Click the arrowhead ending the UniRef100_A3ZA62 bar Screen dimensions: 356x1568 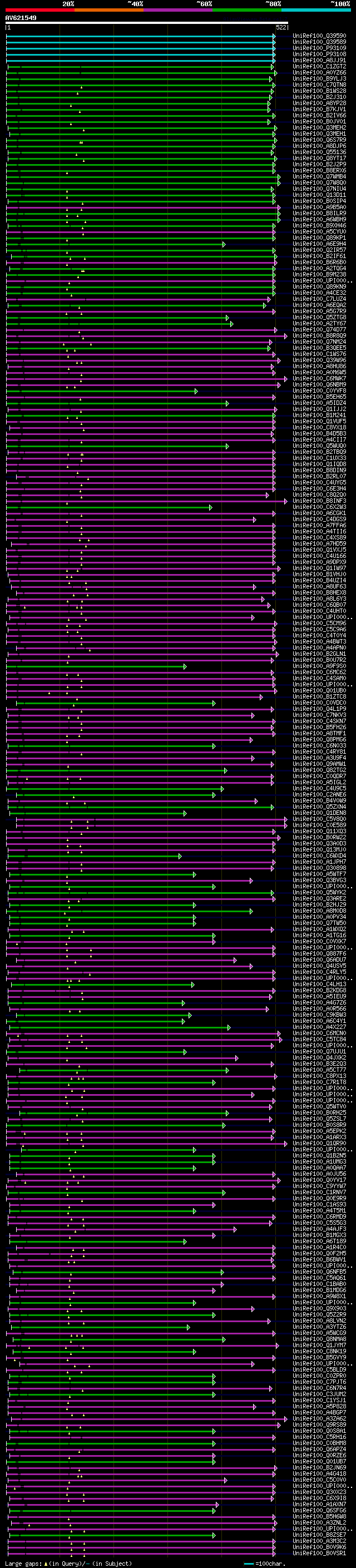[x=285, y=1419]
